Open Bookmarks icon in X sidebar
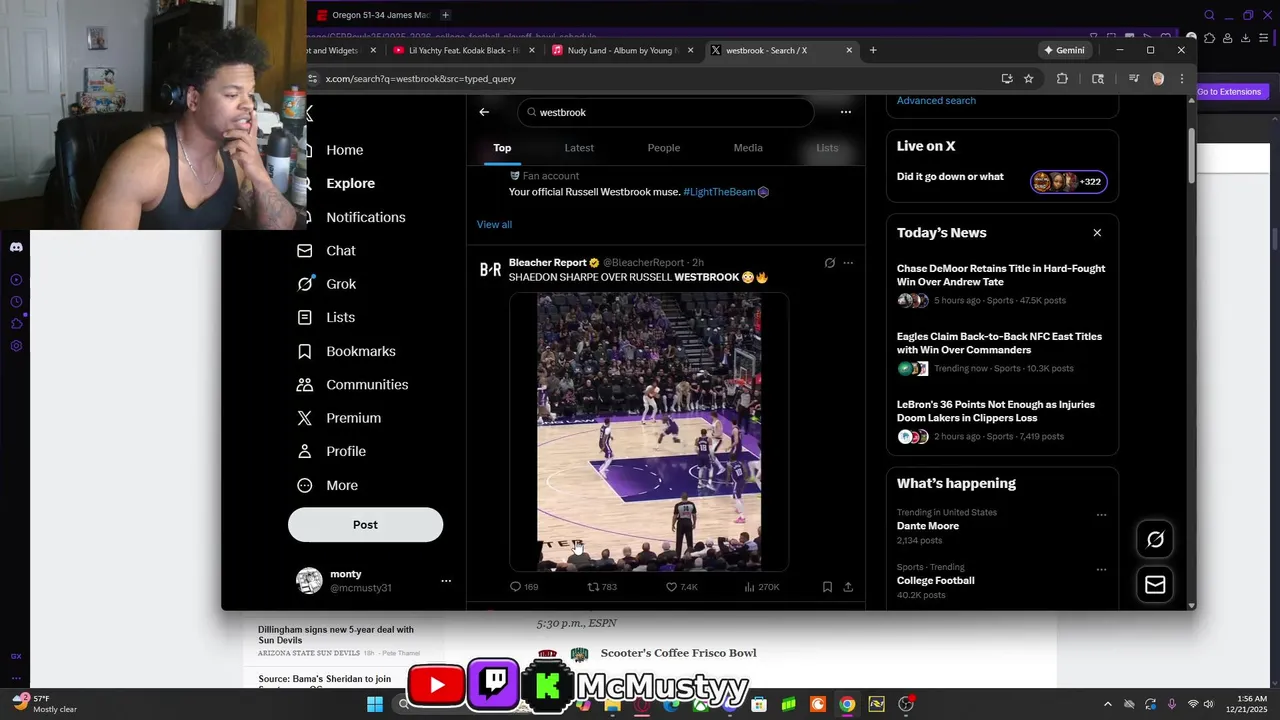 305,351
